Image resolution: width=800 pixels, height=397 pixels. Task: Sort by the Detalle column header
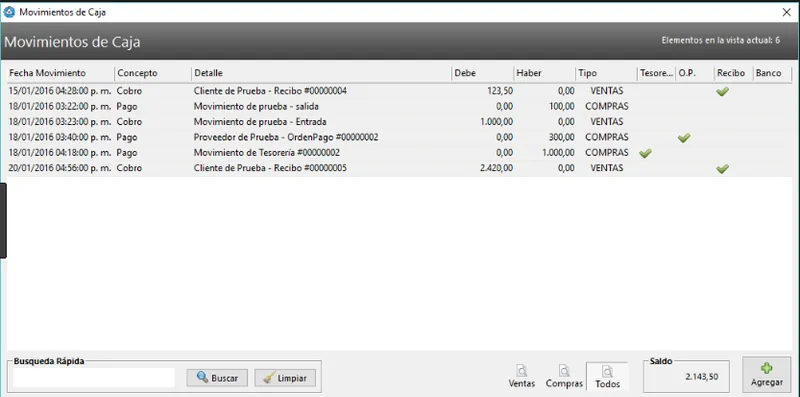321,73
